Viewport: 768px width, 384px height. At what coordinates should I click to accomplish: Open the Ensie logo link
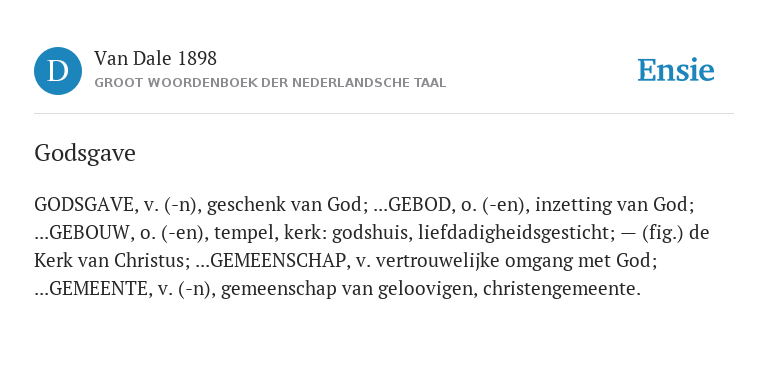(x=676, y=70)
